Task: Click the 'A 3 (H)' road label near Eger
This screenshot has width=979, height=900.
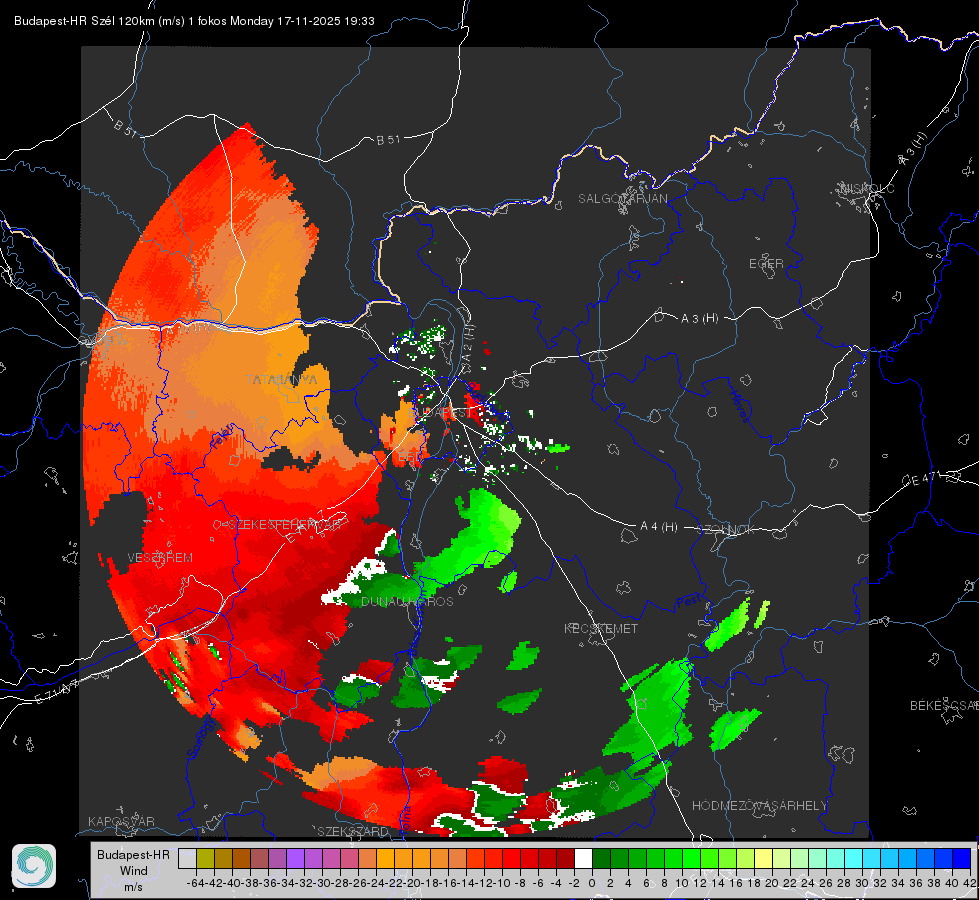Action: click(699, 319)
